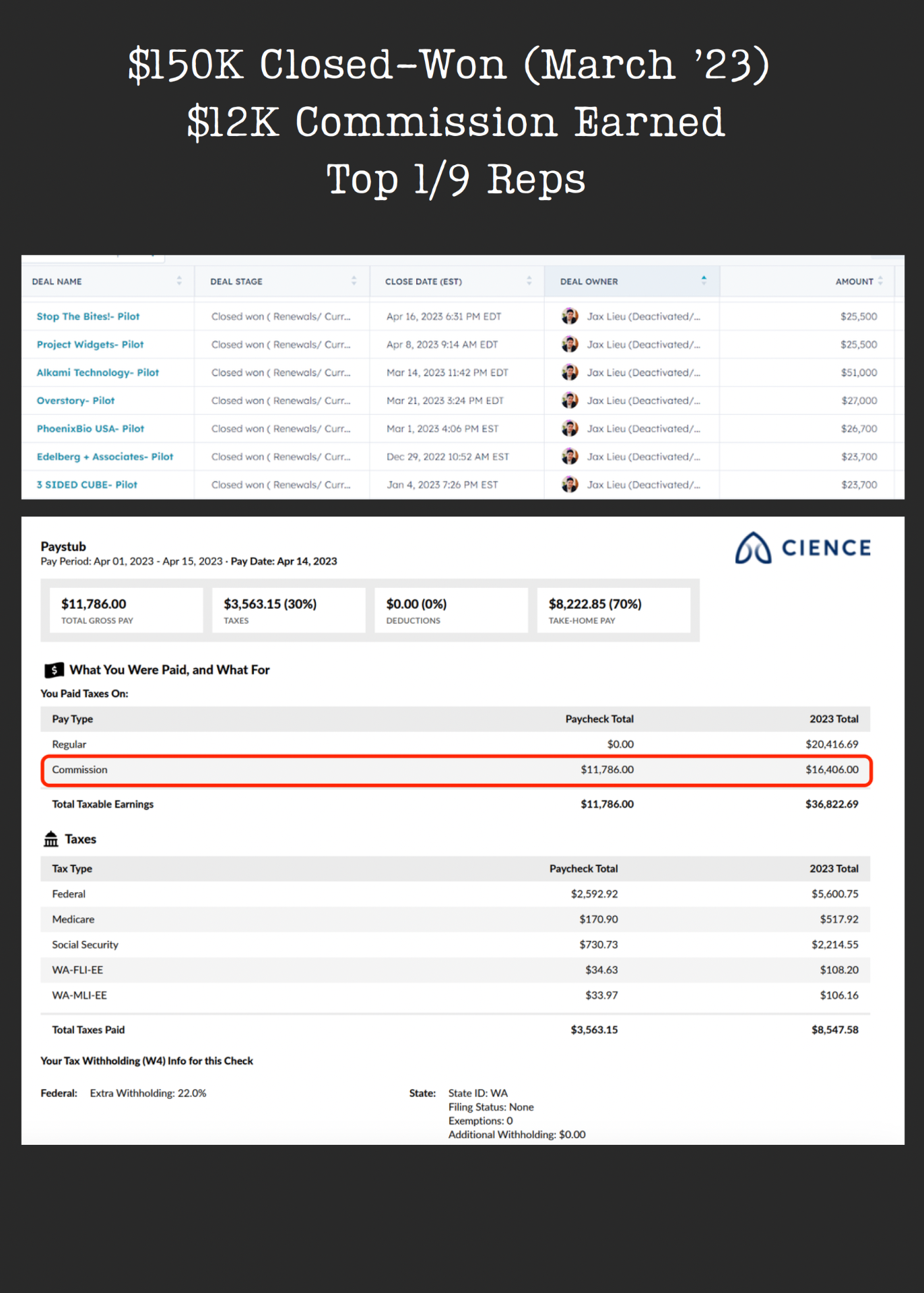
Task: Click the State ID: WA line
Action: 478,1093
